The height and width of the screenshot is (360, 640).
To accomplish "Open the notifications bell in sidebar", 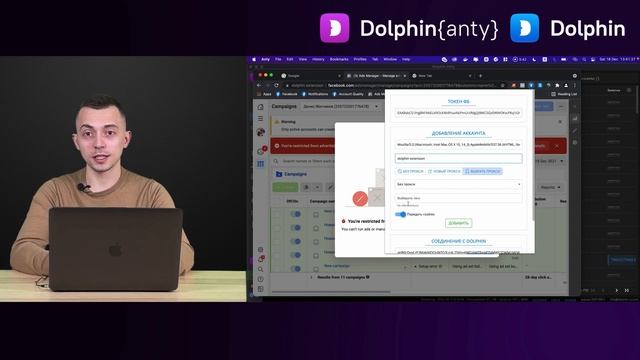I will tap(260, 259).
